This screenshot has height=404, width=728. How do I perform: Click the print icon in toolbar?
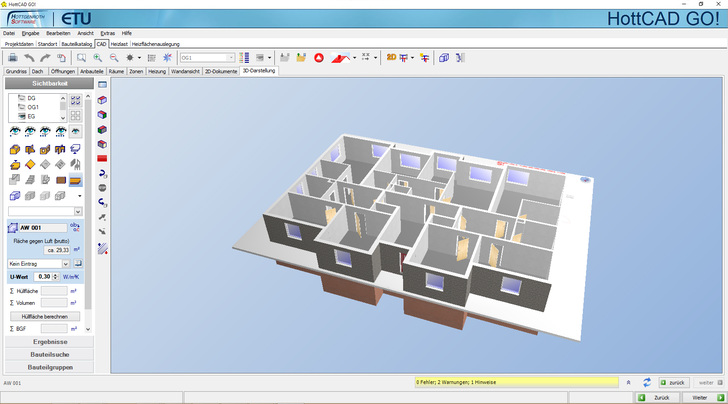pyautogui.click(x=12, y=59)
